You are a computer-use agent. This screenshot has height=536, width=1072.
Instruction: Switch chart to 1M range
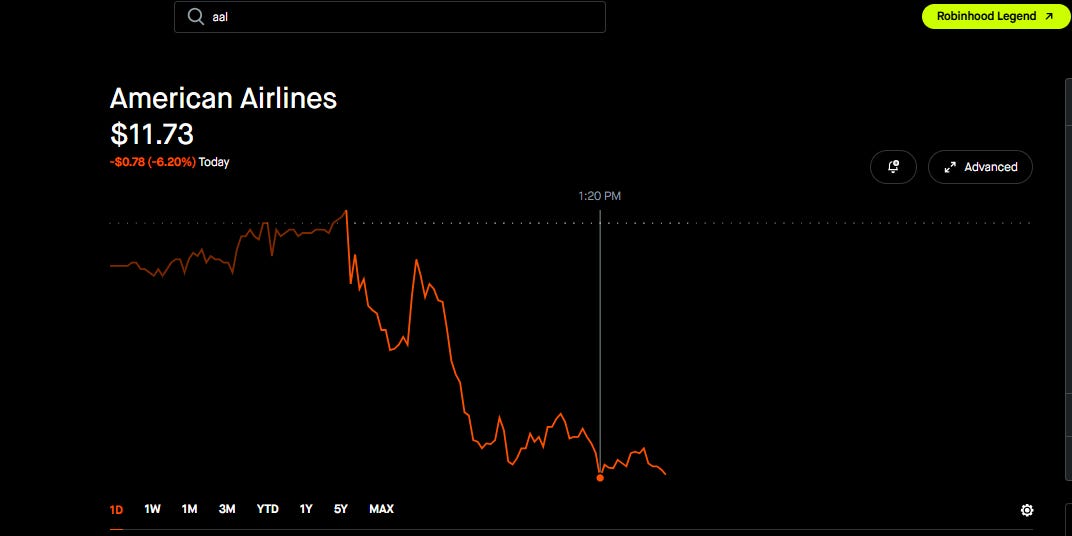tap(189, 509)
